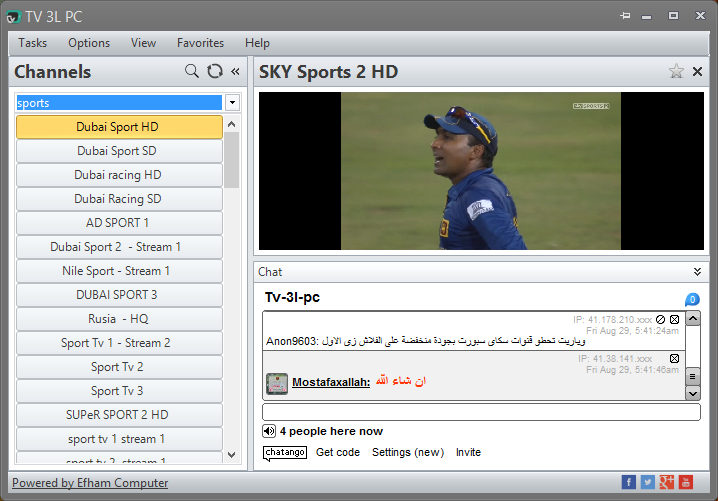The height and width of the screenshot is (501, 718).
Task: Select Sport Tv 2 channel
Action: pos(119,367)
